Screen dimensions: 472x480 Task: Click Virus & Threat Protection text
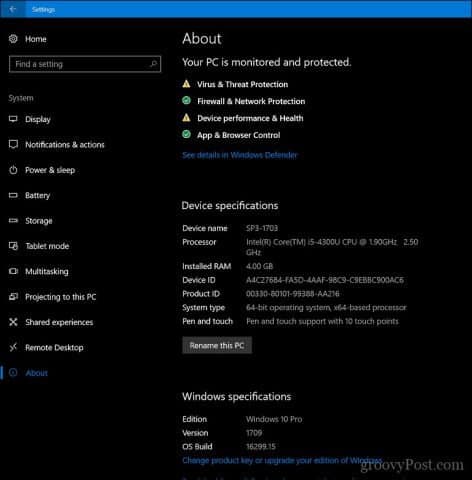[x=242, y=84]
